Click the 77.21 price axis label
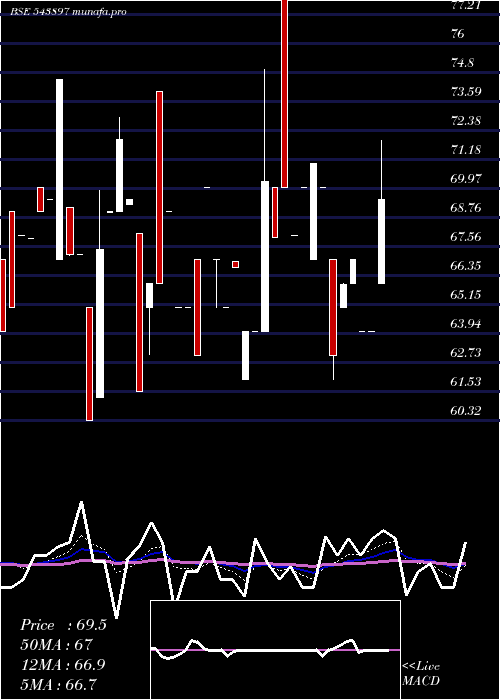 point(466,5)
